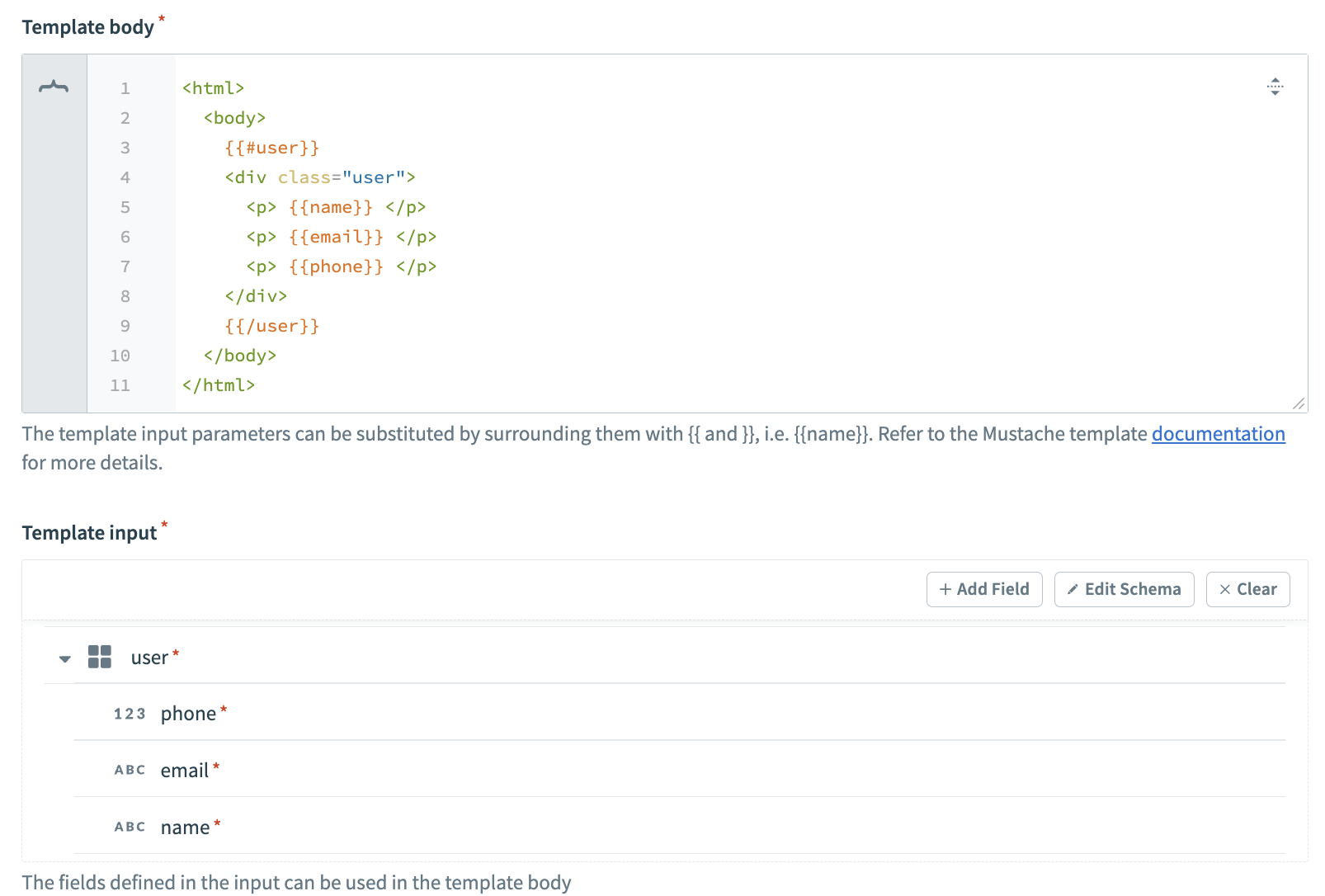Click the plus icon in Add Field

[945, 589]
